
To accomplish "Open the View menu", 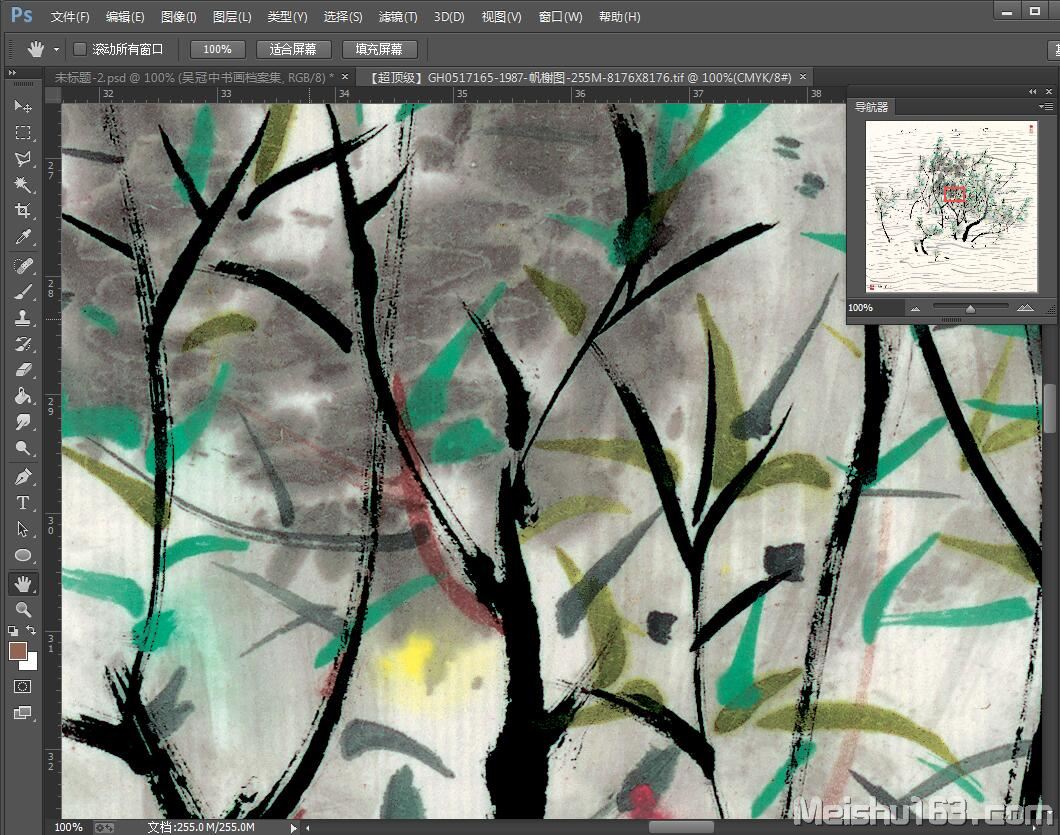I will pyautogui.click(x=502, y=17).
